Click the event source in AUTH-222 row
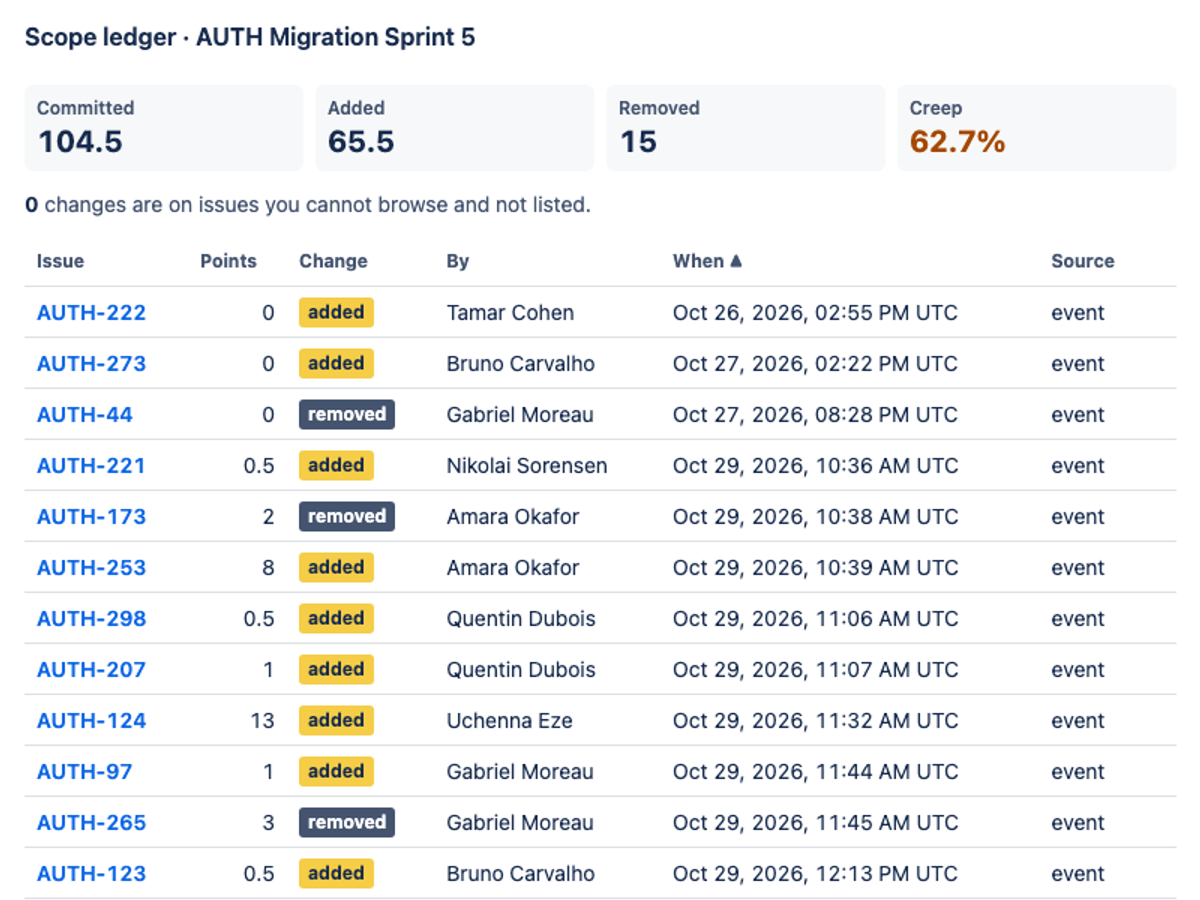 click(x=1078, y=313)
